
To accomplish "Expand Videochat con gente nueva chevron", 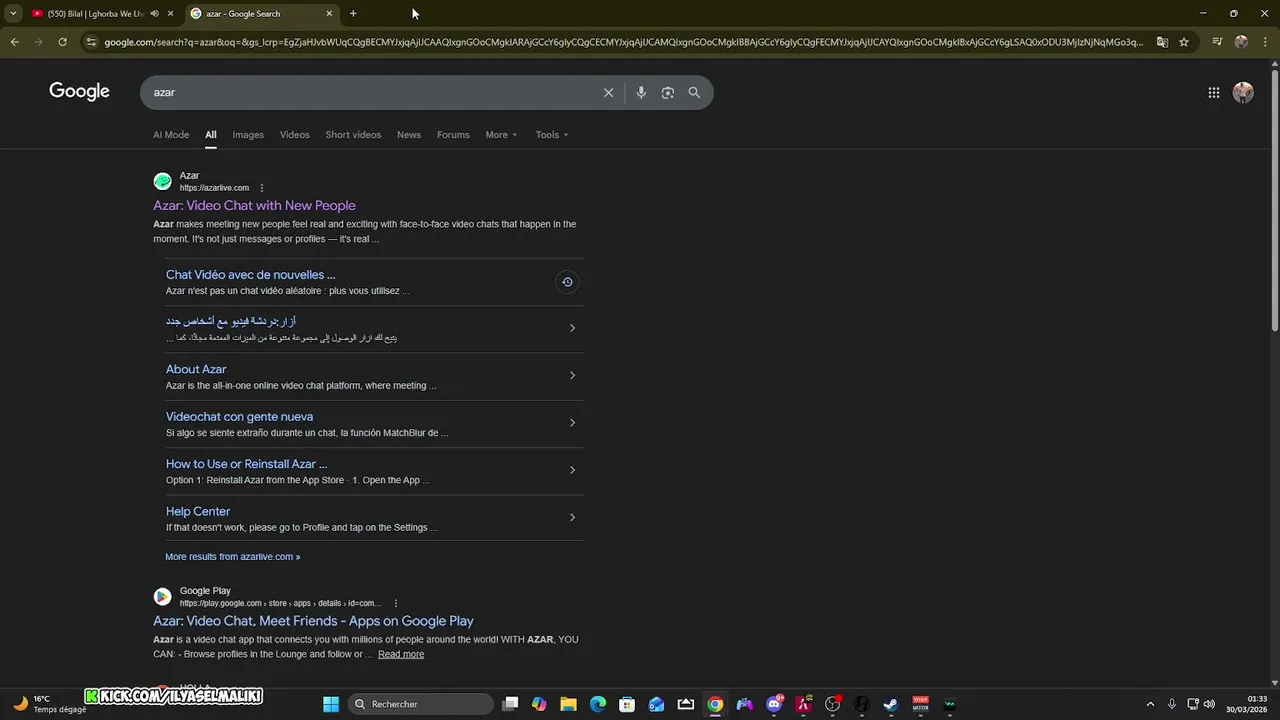I will [572, 423].
